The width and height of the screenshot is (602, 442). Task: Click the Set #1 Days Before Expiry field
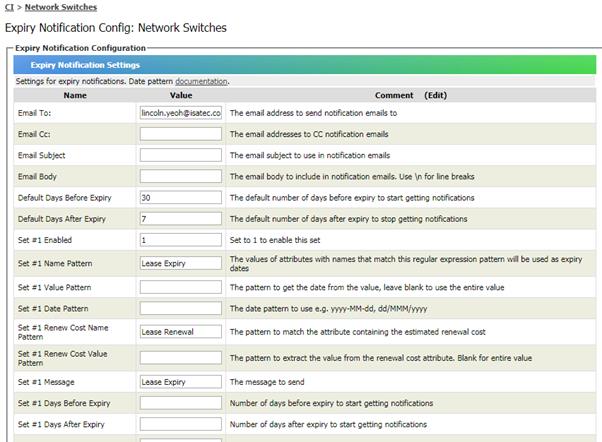click(x=181, y=403)
